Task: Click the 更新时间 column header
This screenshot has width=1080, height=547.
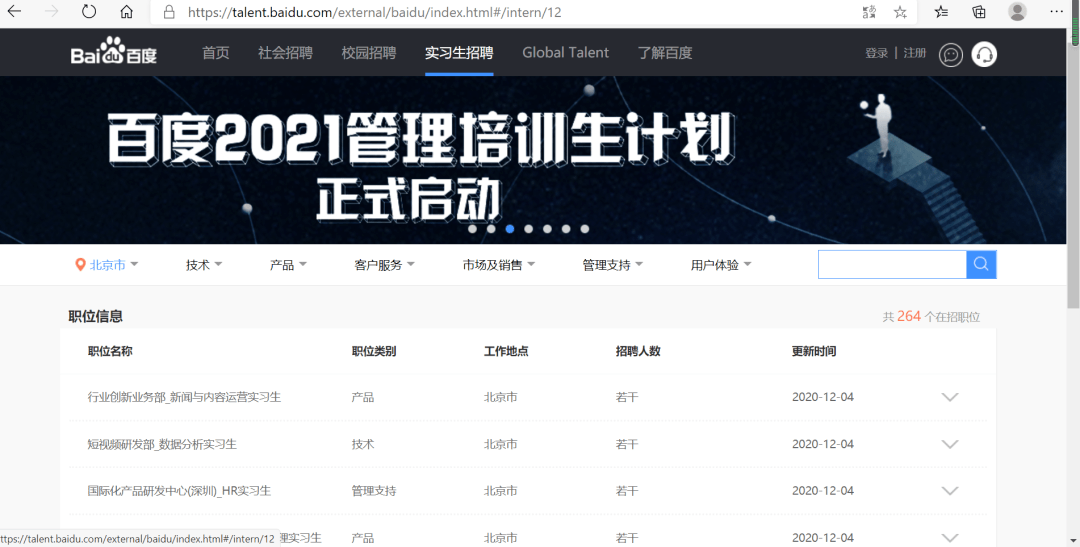Action: pyautogui.click(x=814, y=351)
